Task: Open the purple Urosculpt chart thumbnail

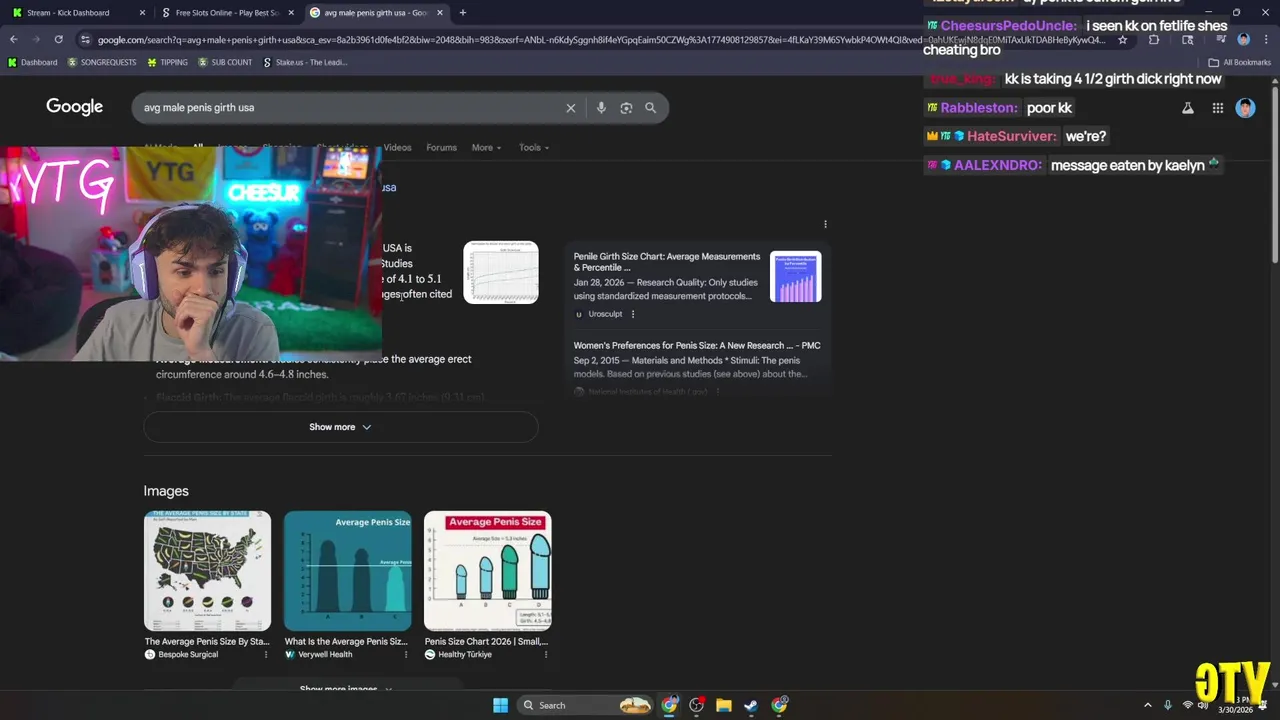Action: [x=796, y=277]
